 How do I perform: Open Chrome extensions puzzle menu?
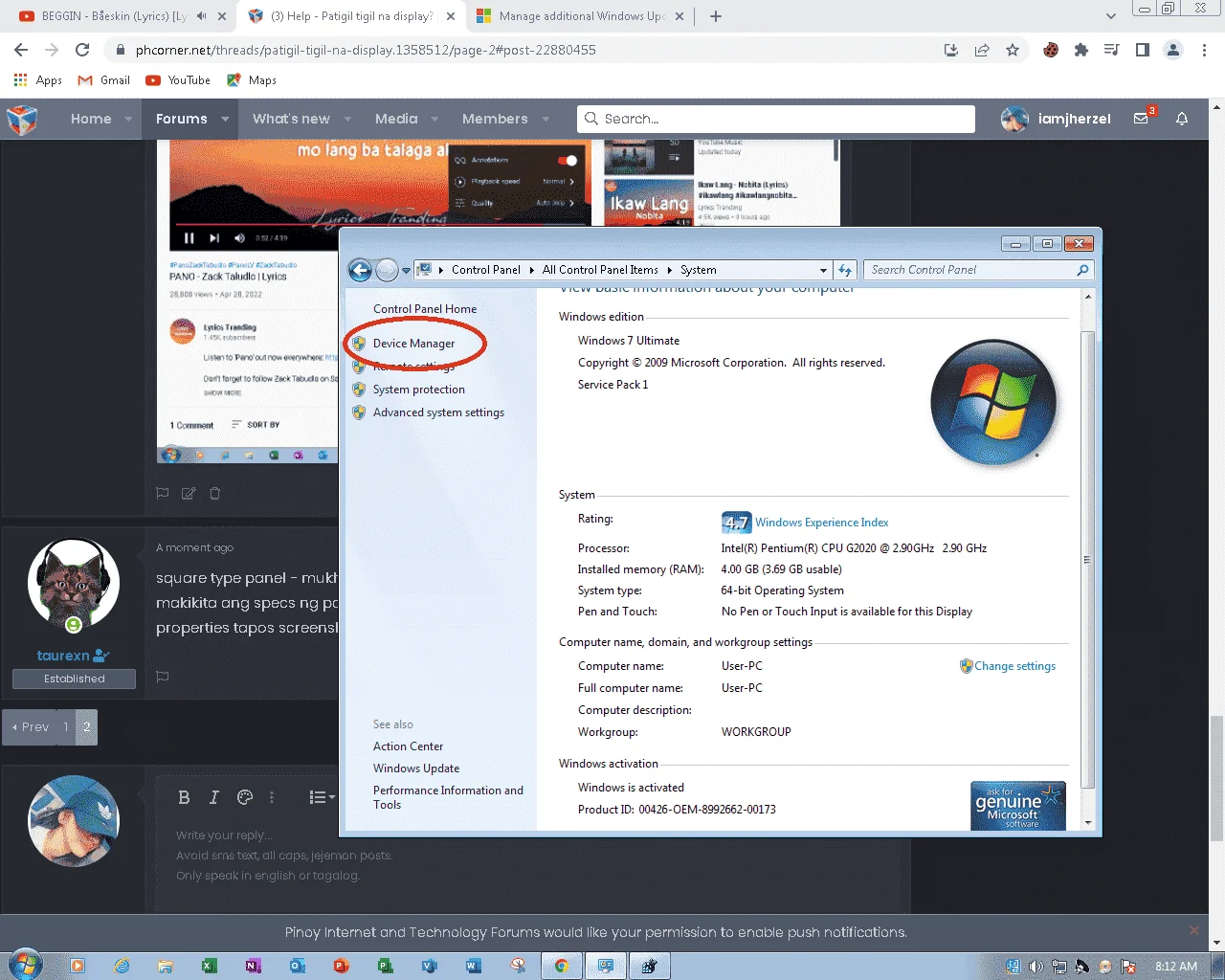[1081, 50]
